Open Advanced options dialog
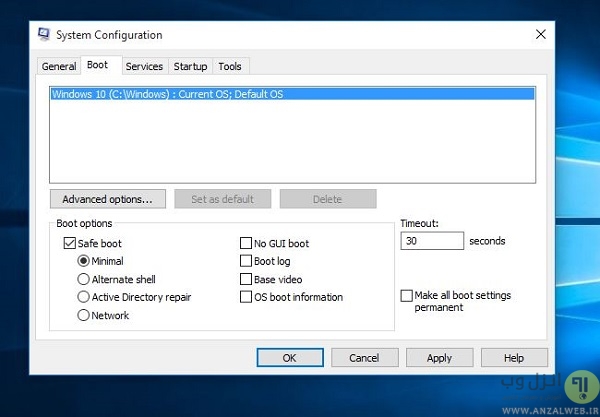Image resolution: width=600 pixels, height=417 pixels. (107, 199)
